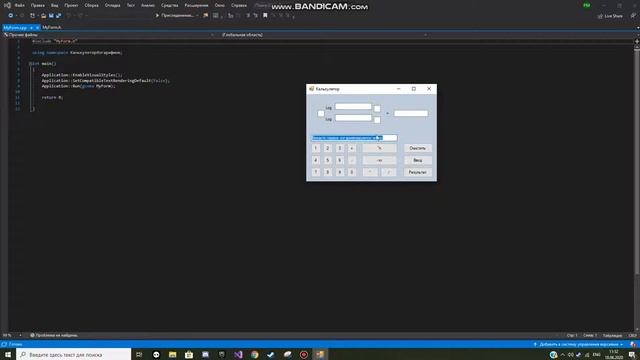Open the Сборка menu
This screenshot has height=360, width=640.
(91, 5)
